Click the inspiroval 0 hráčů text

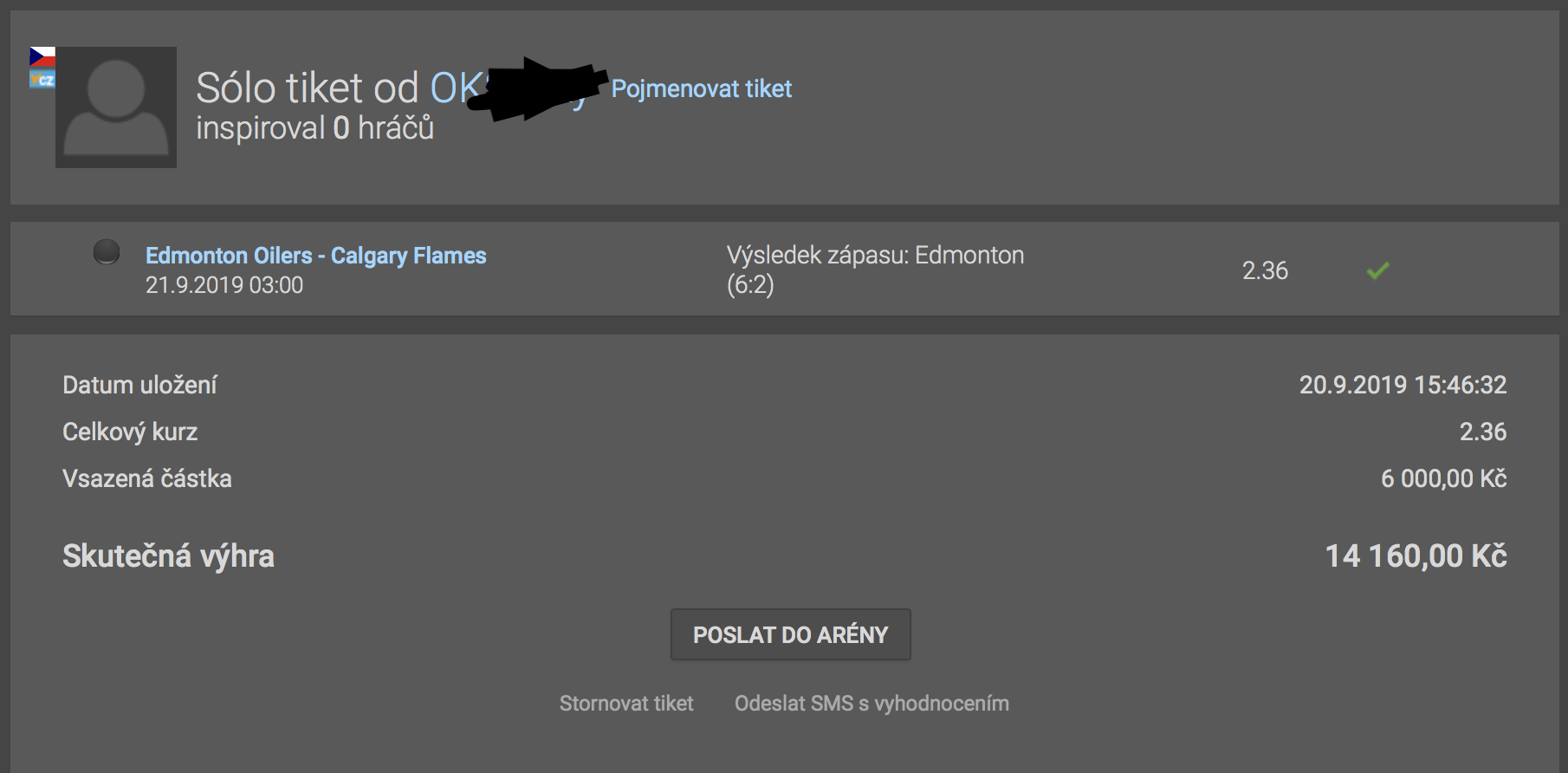pyautogui.click(x=314, y=128)
